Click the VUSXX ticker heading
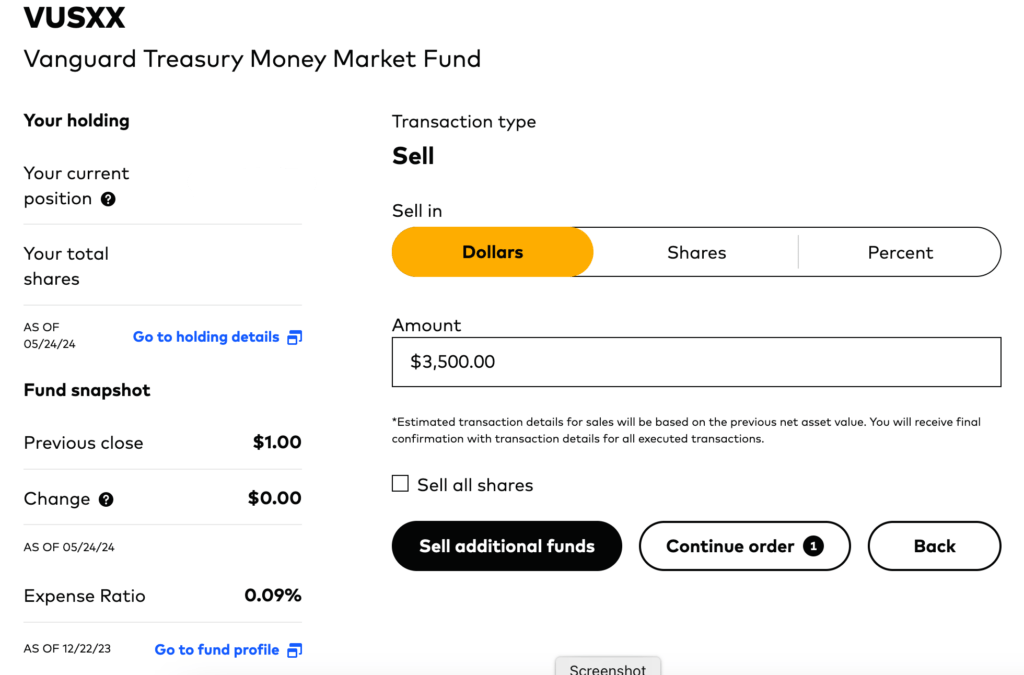 click(x=75, y=18)
